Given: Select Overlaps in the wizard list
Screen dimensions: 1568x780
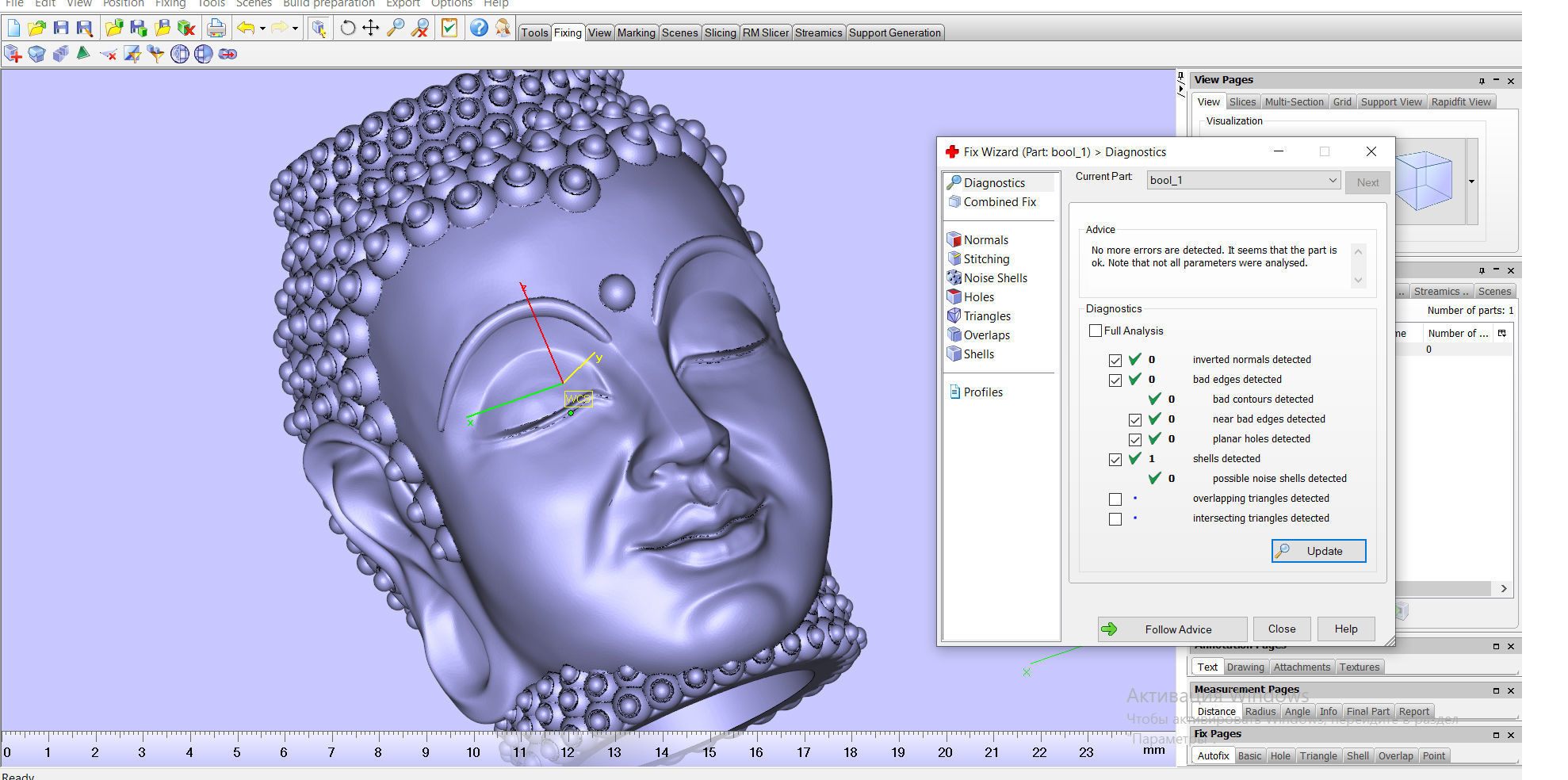Looking at the screenshot, I should [x=986, y=335].
